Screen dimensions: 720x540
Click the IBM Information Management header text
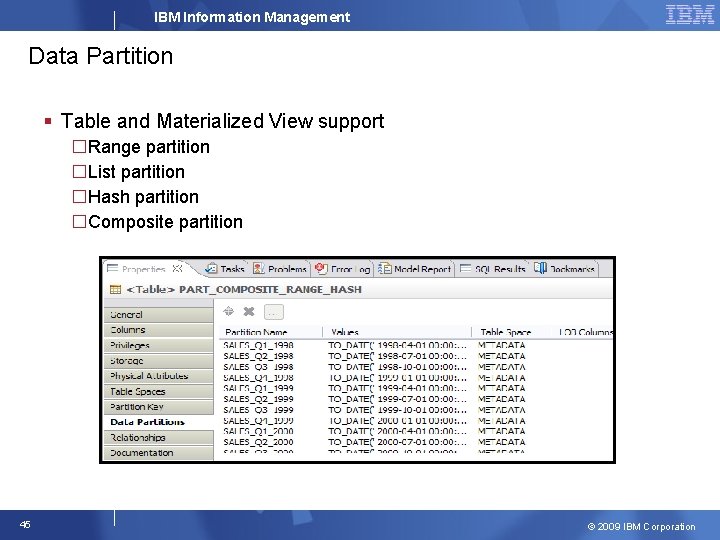(x=252, y=17)
